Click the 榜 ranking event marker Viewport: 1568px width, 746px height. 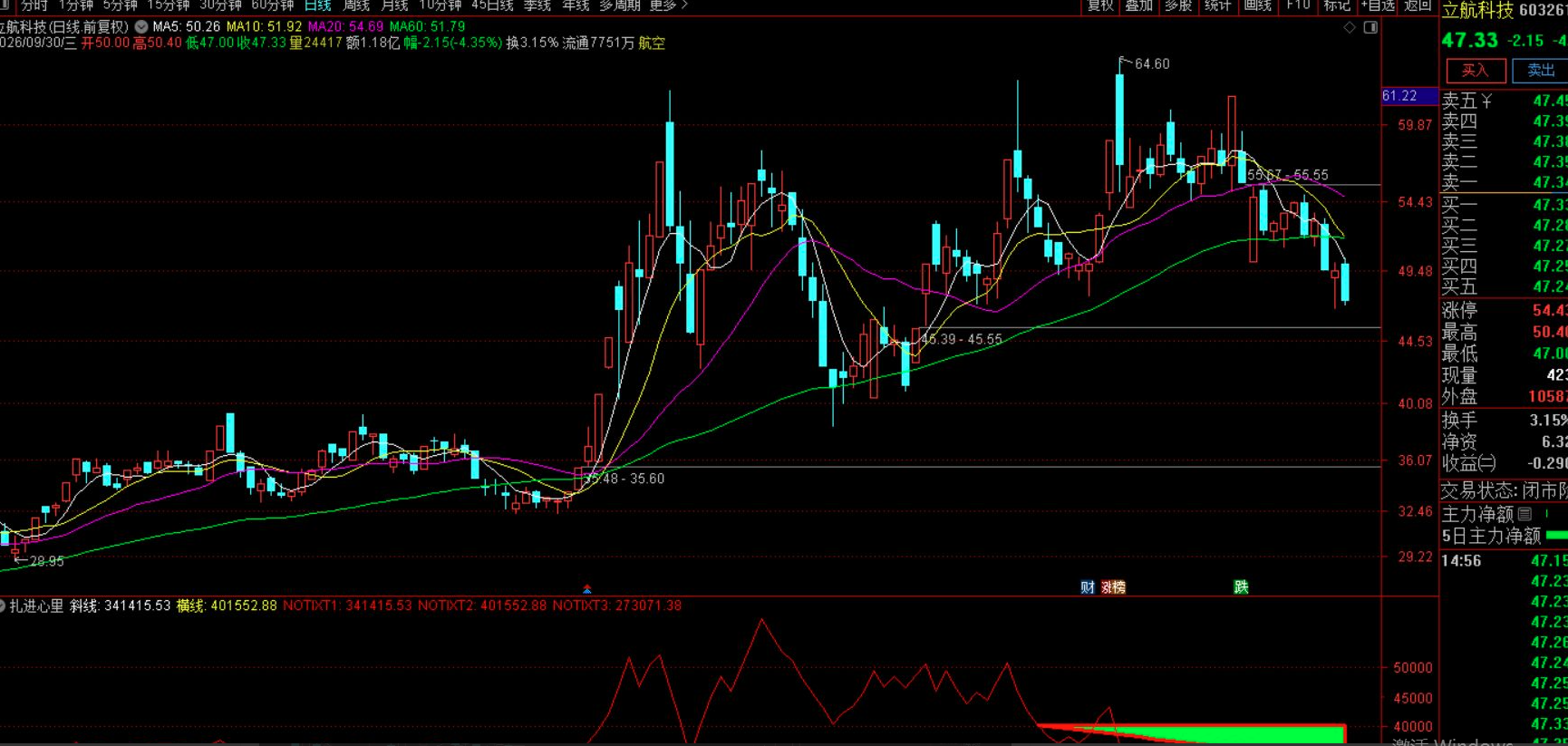[1119, 587]
